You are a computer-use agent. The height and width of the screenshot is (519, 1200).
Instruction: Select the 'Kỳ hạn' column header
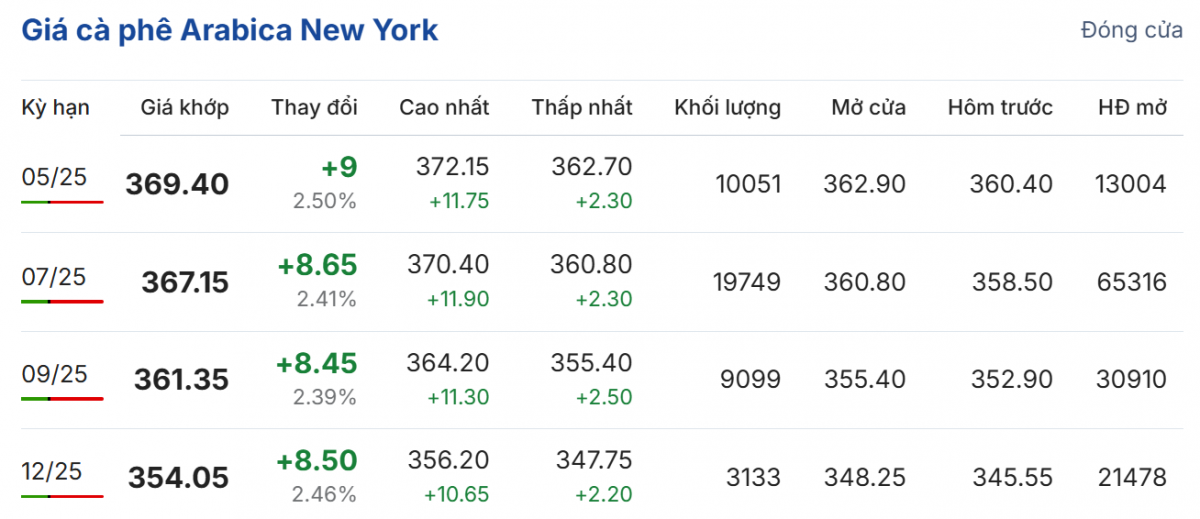(56, 108)
